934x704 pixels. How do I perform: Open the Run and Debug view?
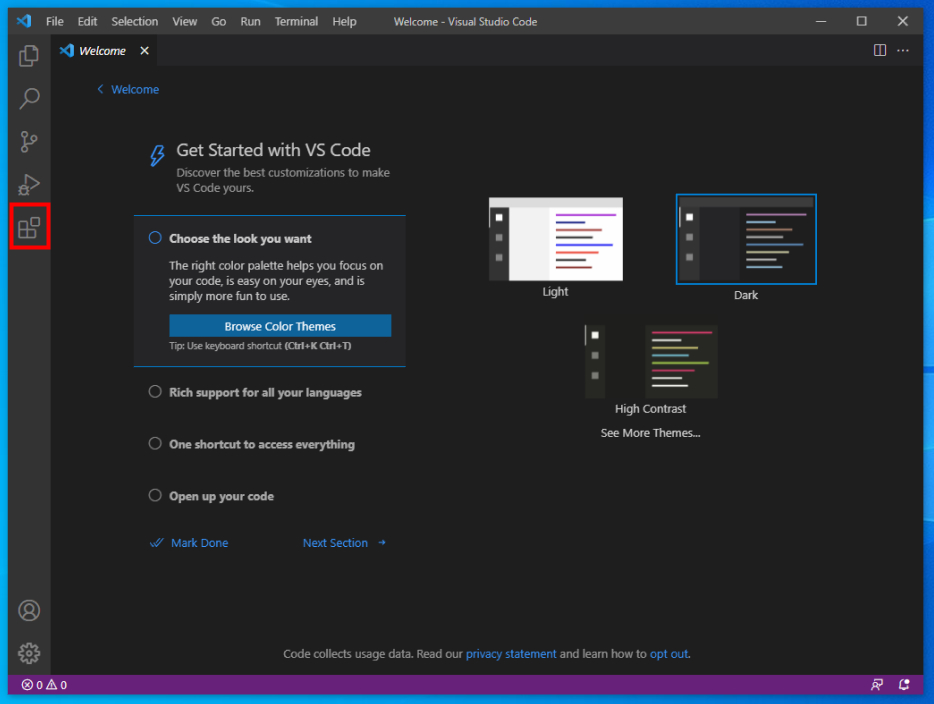pyautogui.click(x=29, y=185)
